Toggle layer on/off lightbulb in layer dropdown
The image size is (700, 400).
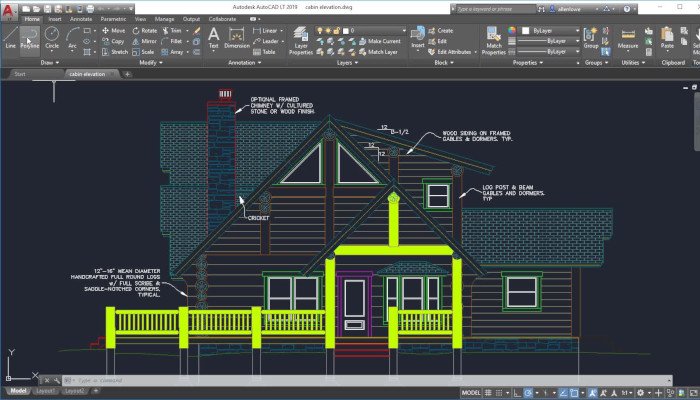(320, 31)
